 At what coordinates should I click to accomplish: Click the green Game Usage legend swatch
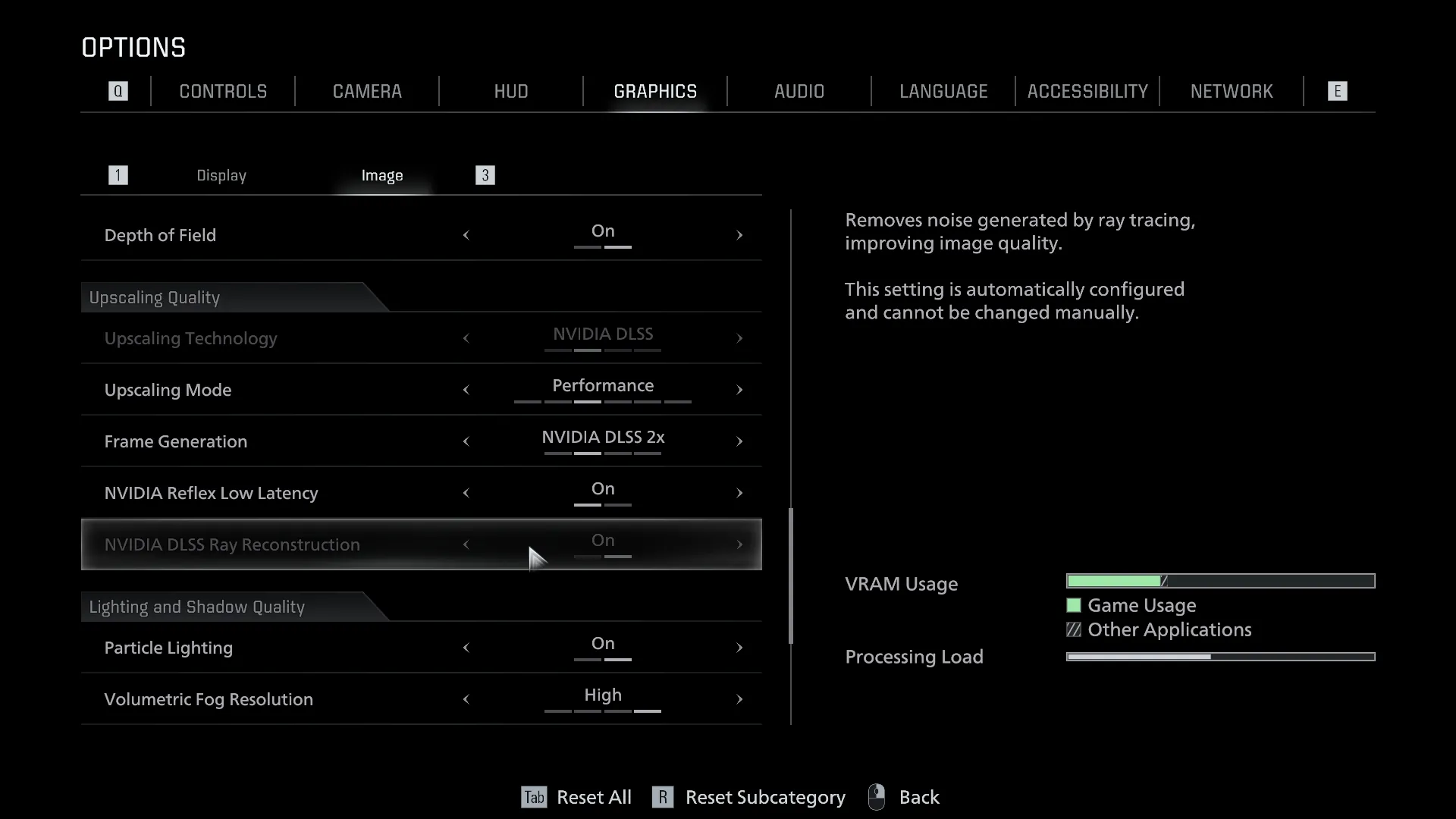1073,605
